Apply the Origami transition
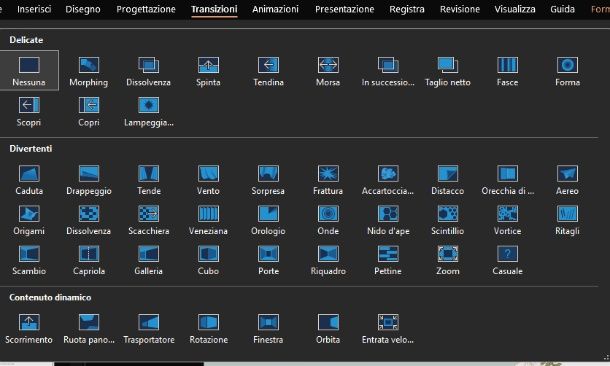The image size is (610, 366). [29, 220]
